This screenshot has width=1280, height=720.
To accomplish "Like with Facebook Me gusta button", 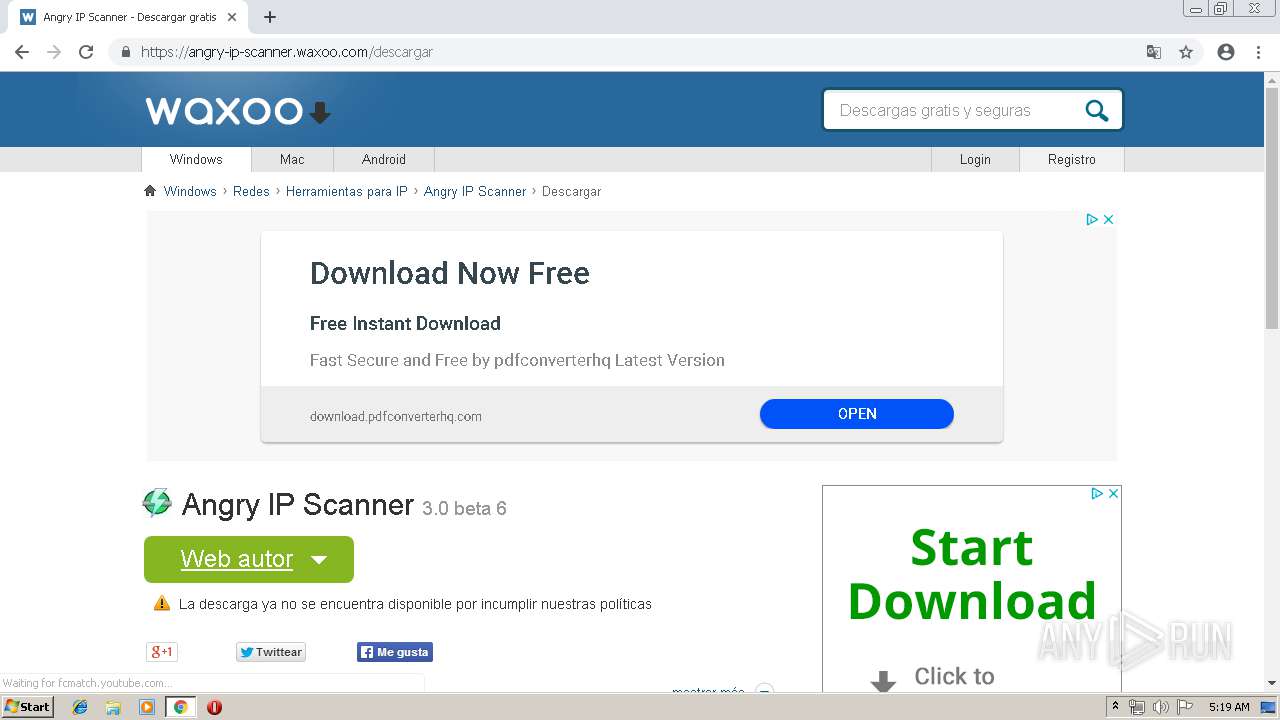I will coord(395,652).
